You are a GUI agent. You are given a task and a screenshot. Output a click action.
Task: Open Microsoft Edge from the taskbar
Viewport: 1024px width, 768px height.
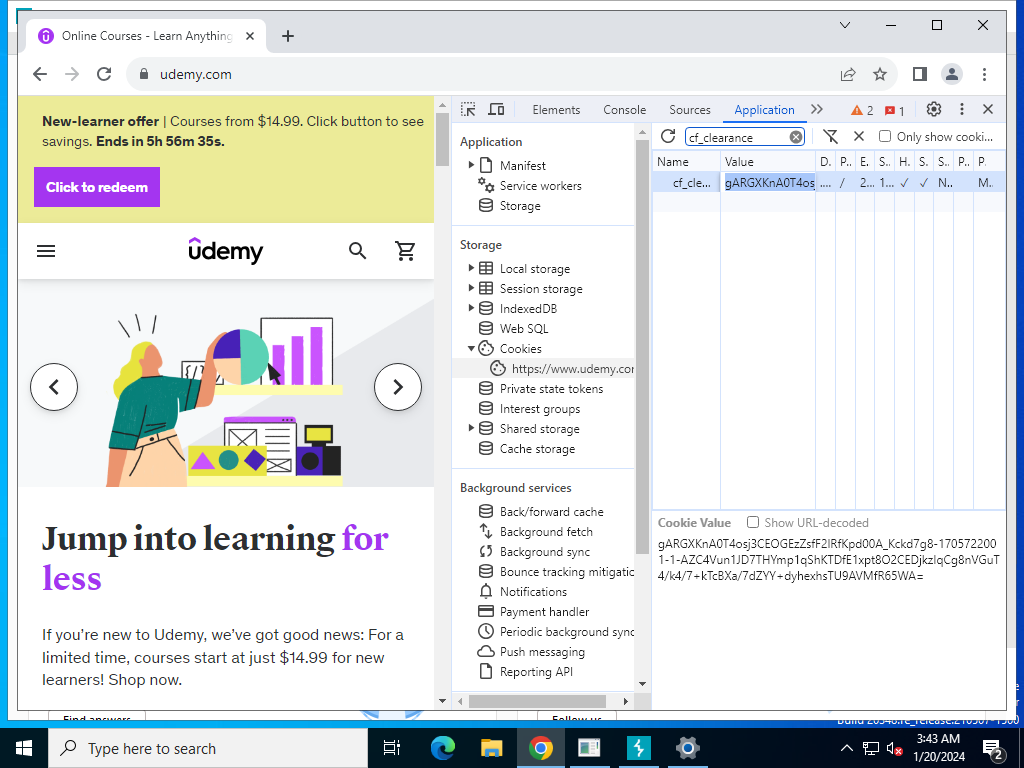(x=442, y=748)
